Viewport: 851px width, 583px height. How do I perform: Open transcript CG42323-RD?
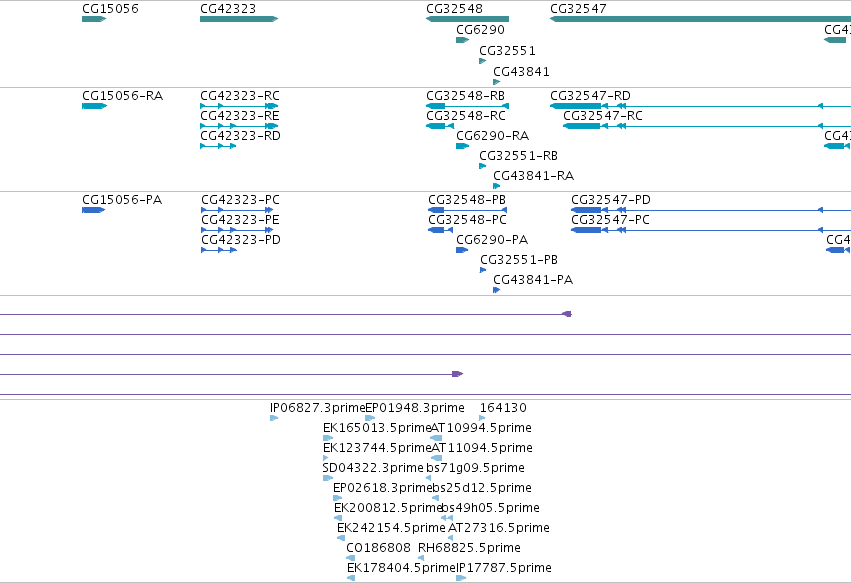pos(240,136)
